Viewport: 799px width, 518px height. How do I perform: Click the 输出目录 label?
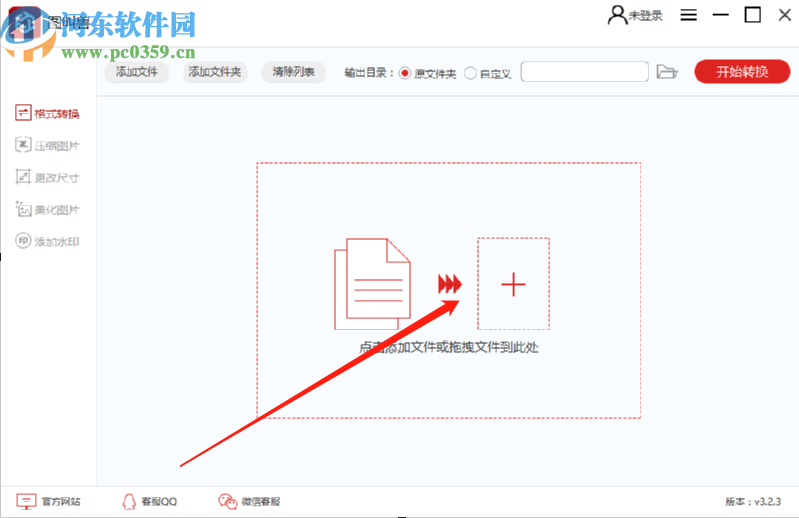point(369,73)
